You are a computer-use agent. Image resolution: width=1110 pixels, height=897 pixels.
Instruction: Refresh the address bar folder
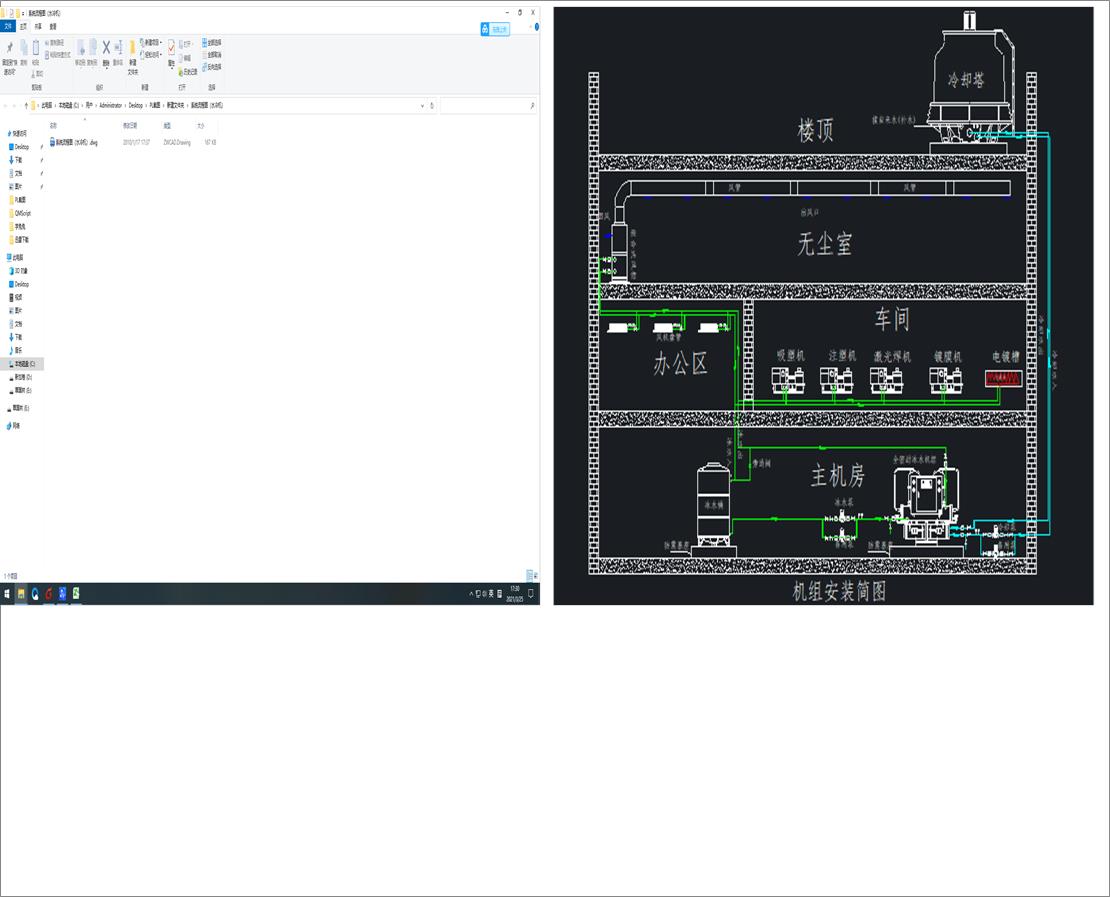pyautogui.click(x=432, y=105)
